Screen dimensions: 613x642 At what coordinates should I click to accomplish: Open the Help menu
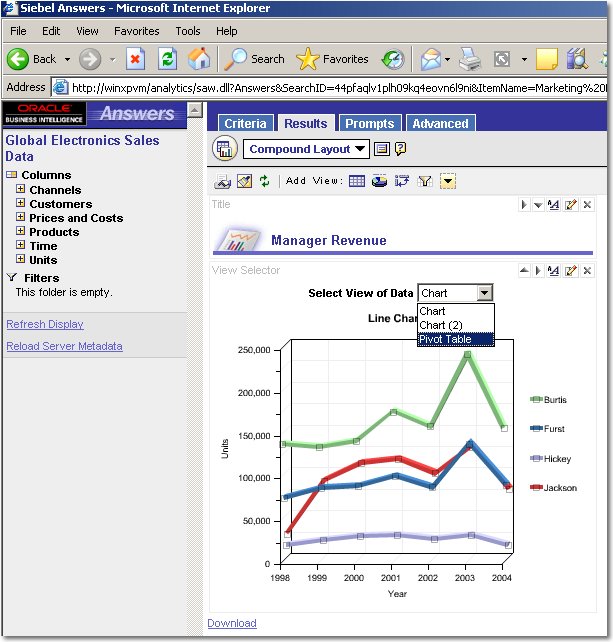tap(227, 31)
